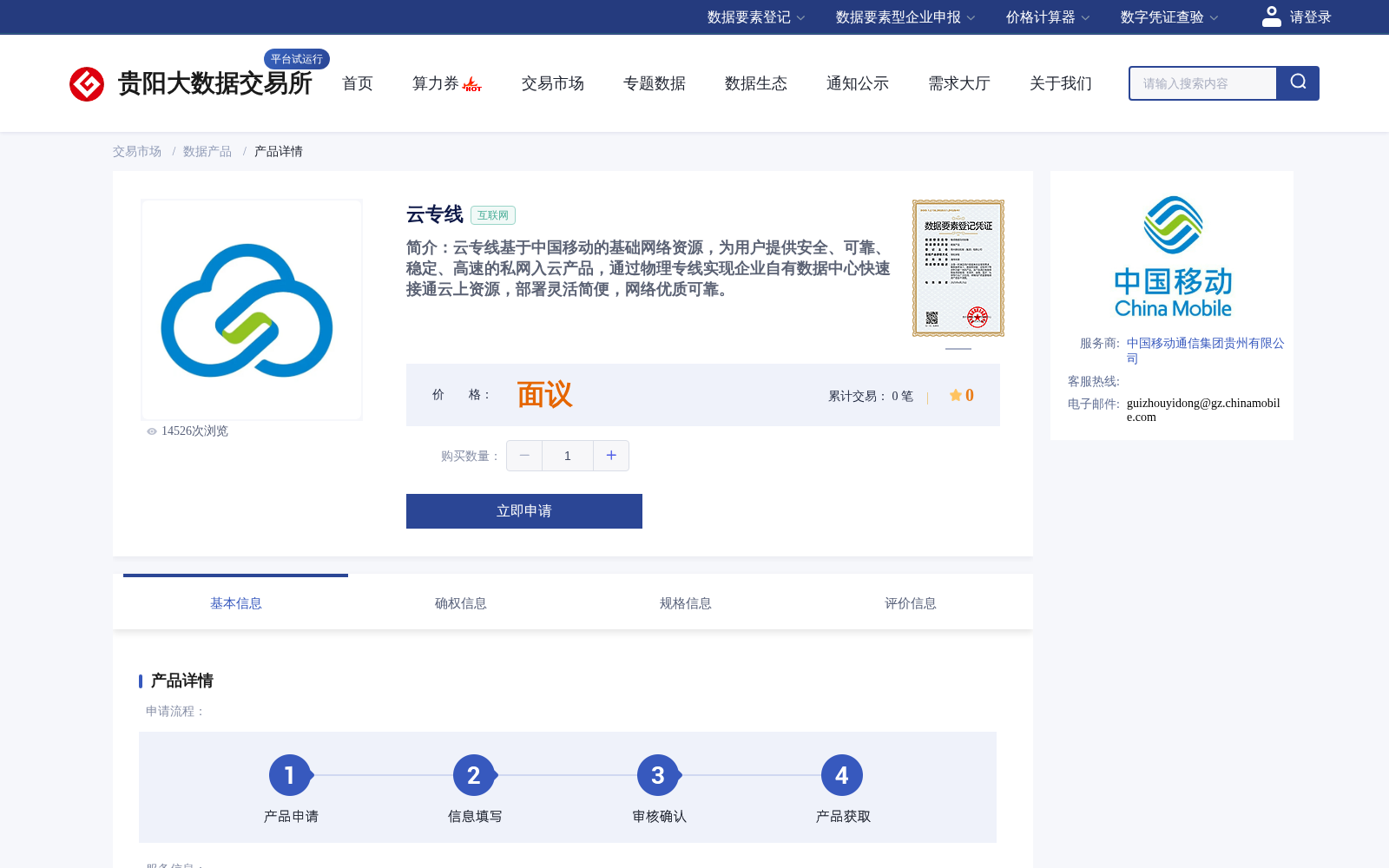Click the supplier email address text

pos(1203,410)
